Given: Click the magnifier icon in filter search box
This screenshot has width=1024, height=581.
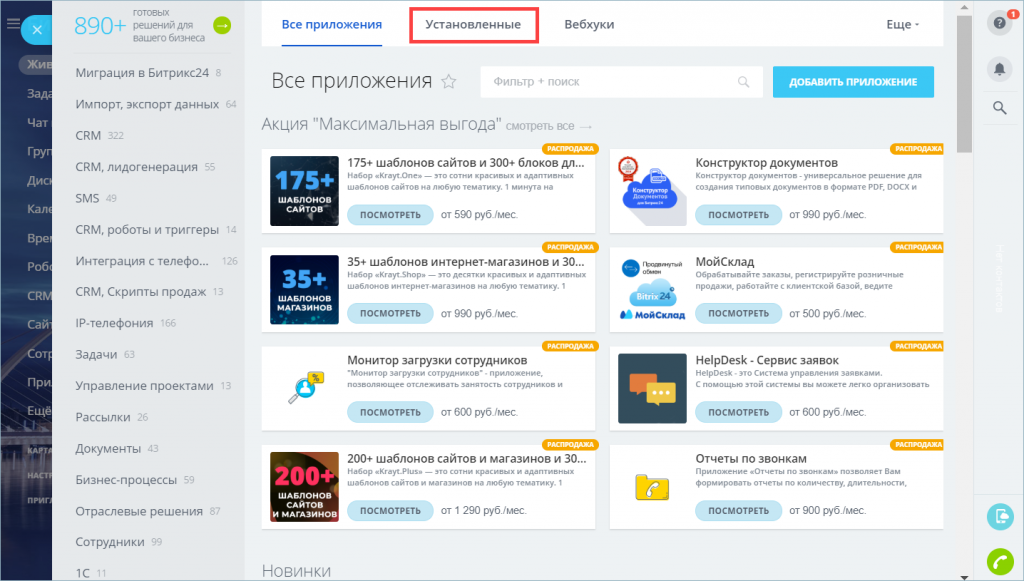Looking at the screenshot, I should (x=743, y=82).
